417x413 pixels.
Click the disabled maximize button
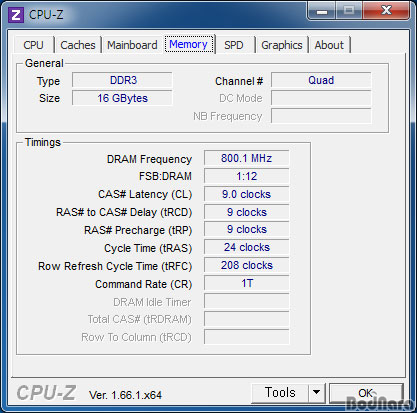point(349,11)
